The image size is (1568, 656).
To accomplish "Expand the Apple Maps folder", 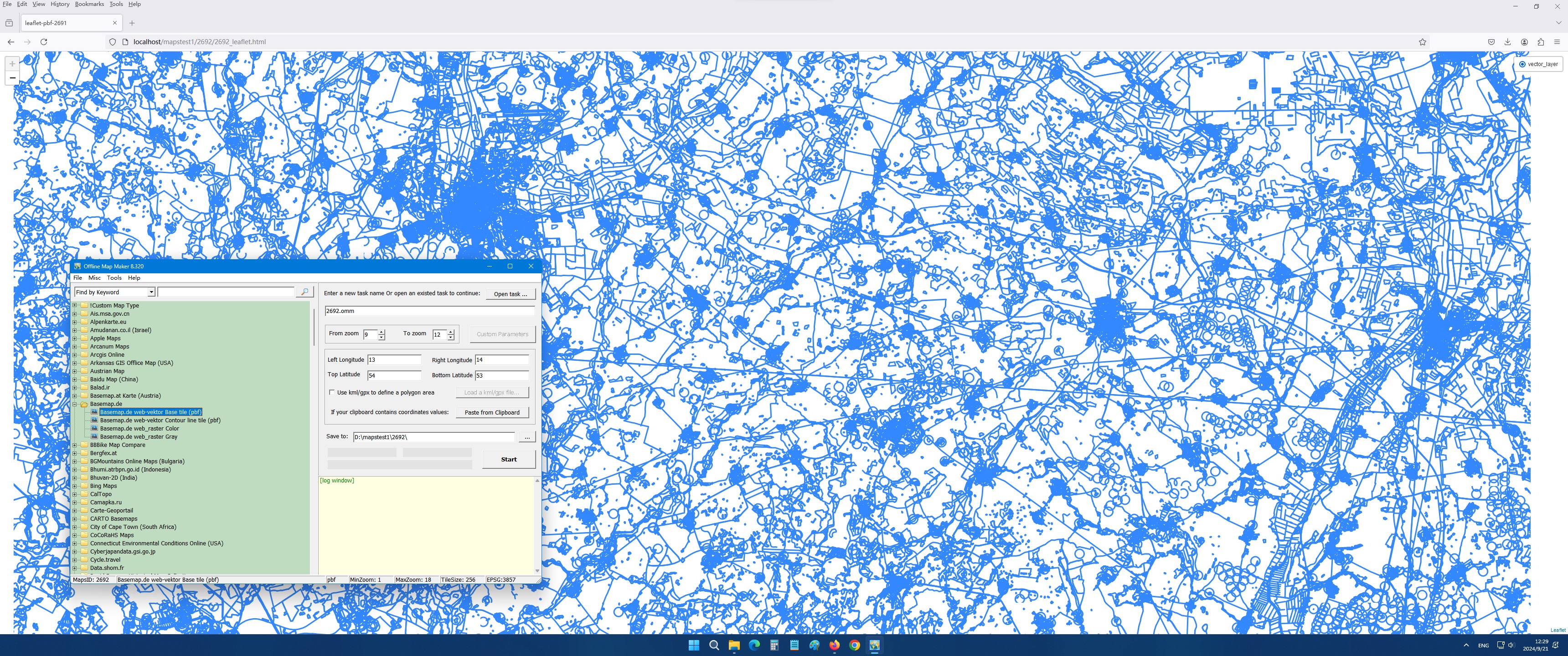I will click(75, 338).
